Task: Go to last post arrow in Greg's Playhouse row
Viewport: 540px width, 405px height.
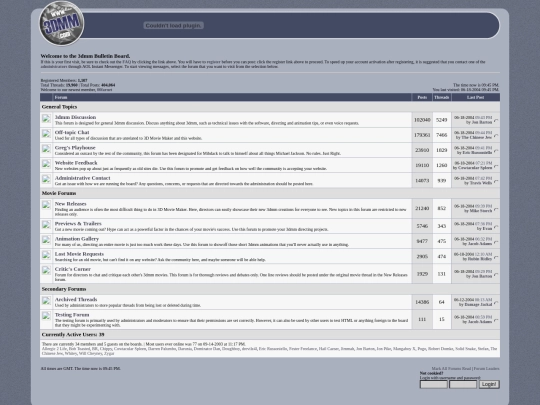Action: click(496, 151)
